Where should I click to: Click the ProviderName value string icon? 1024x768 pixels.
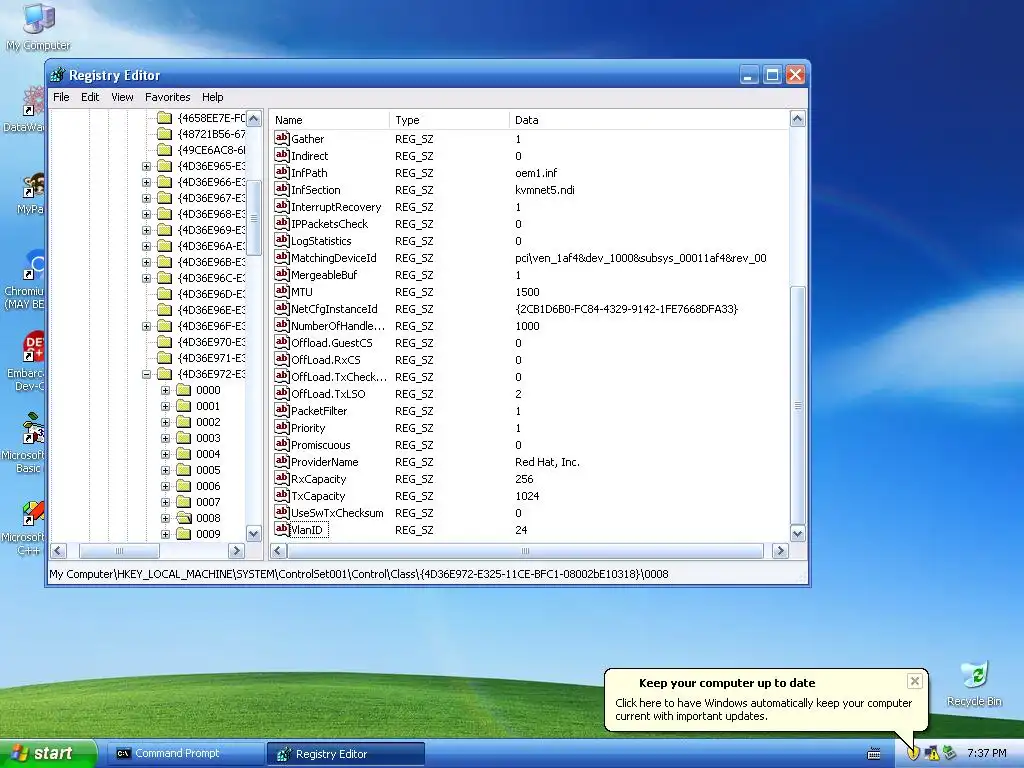(281, 461)
